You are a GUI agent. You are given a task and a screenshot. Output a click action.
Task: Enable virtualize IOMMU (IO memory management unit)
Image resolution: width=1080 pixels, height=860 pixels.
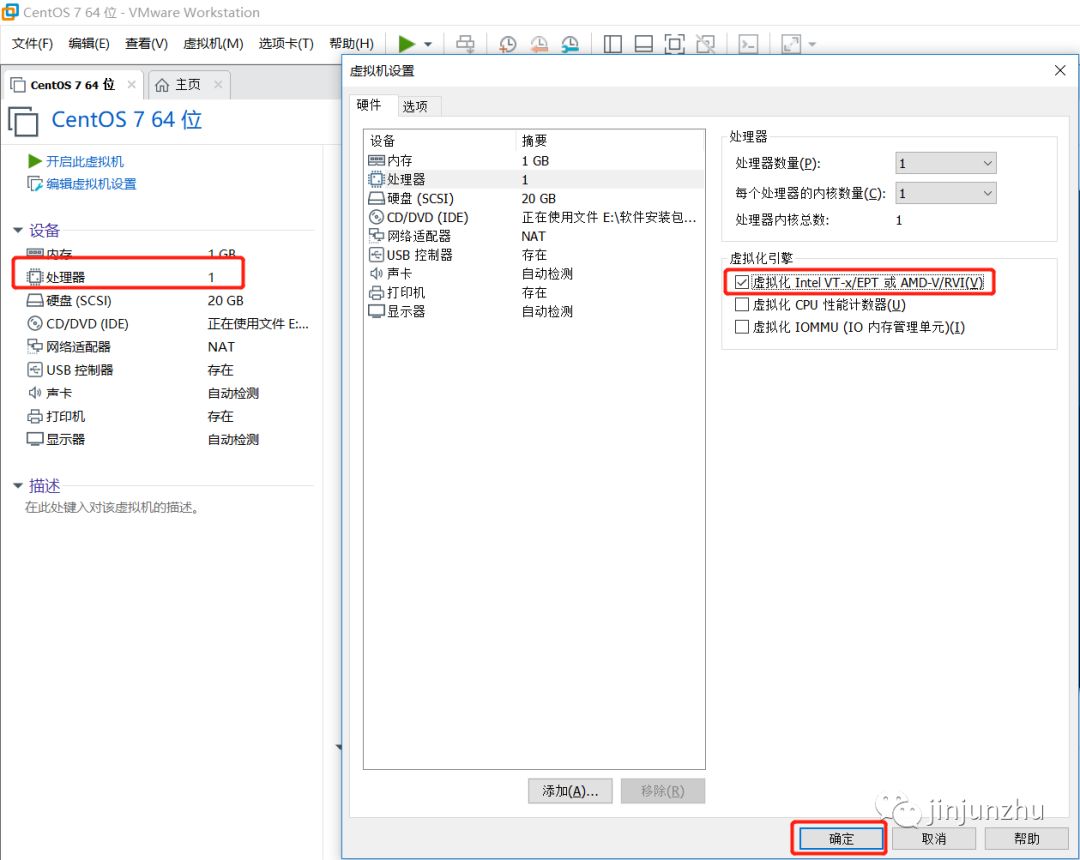pos(740,326)
